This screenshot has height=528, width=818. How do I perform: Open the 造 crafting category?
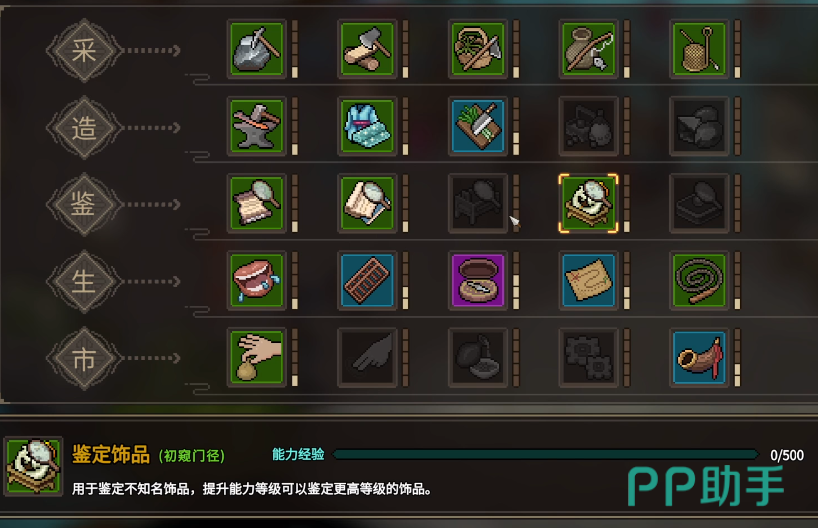[85, 127]
